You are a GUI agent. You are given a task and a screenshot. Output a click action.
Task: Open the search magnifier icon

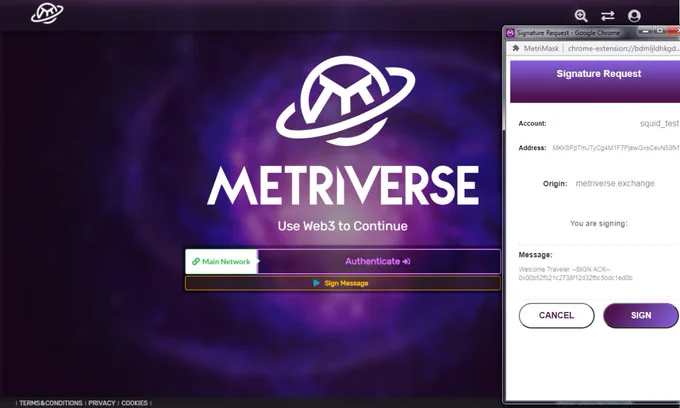pos(581,16)
